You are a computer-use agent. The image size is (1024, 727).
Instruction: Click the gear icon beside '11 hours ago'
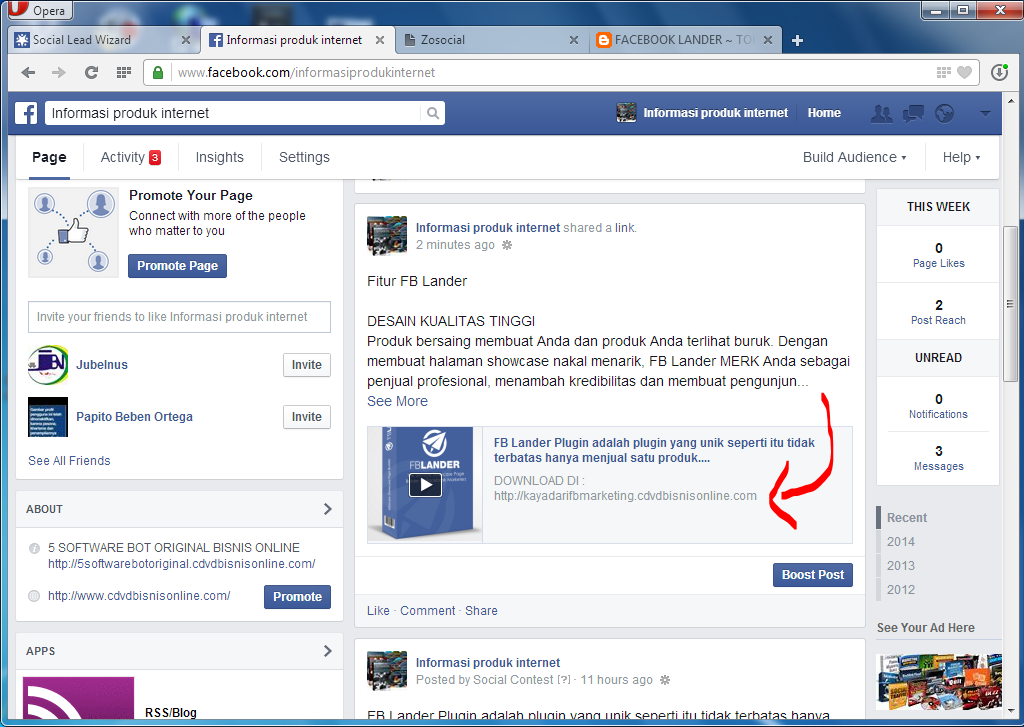[x=665, y=680]
